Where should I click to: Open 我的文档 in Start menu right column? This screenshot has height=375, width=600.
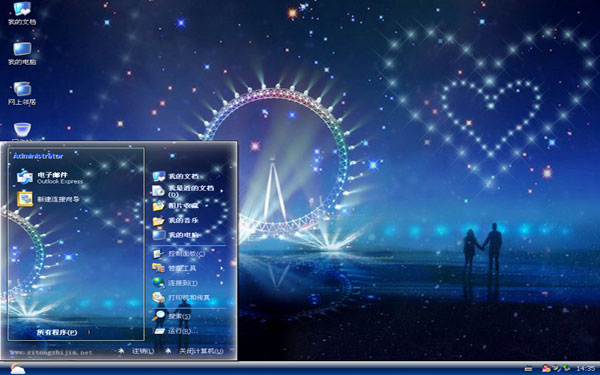click(x=176, y=176)
